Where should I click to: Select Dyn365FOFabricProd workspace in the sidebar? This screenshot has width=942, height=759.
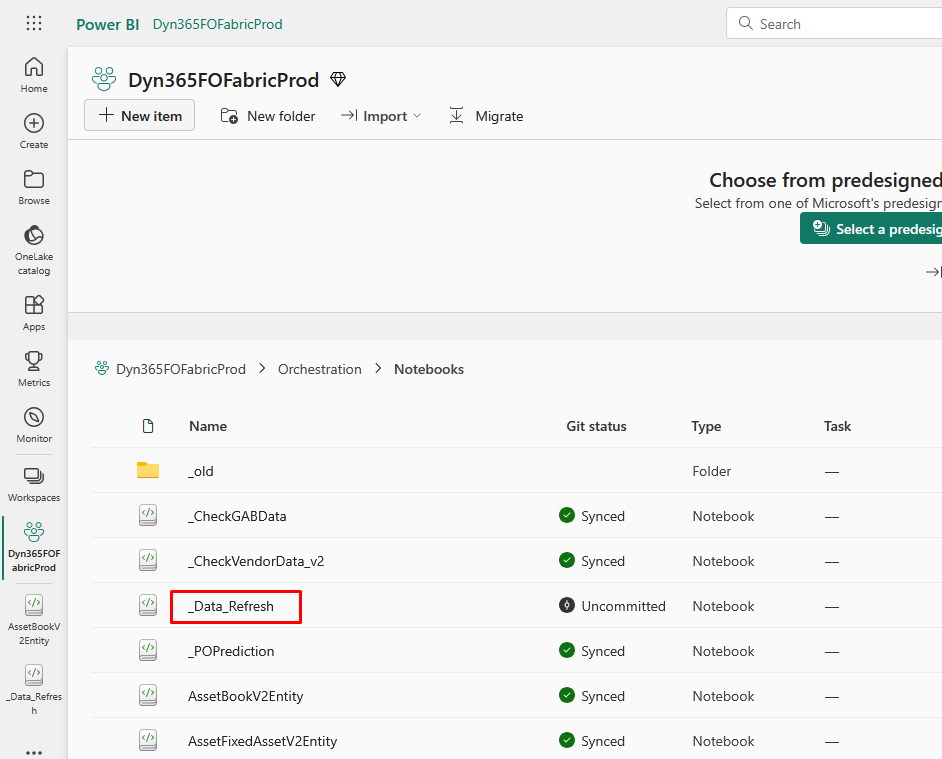[34, 547]
